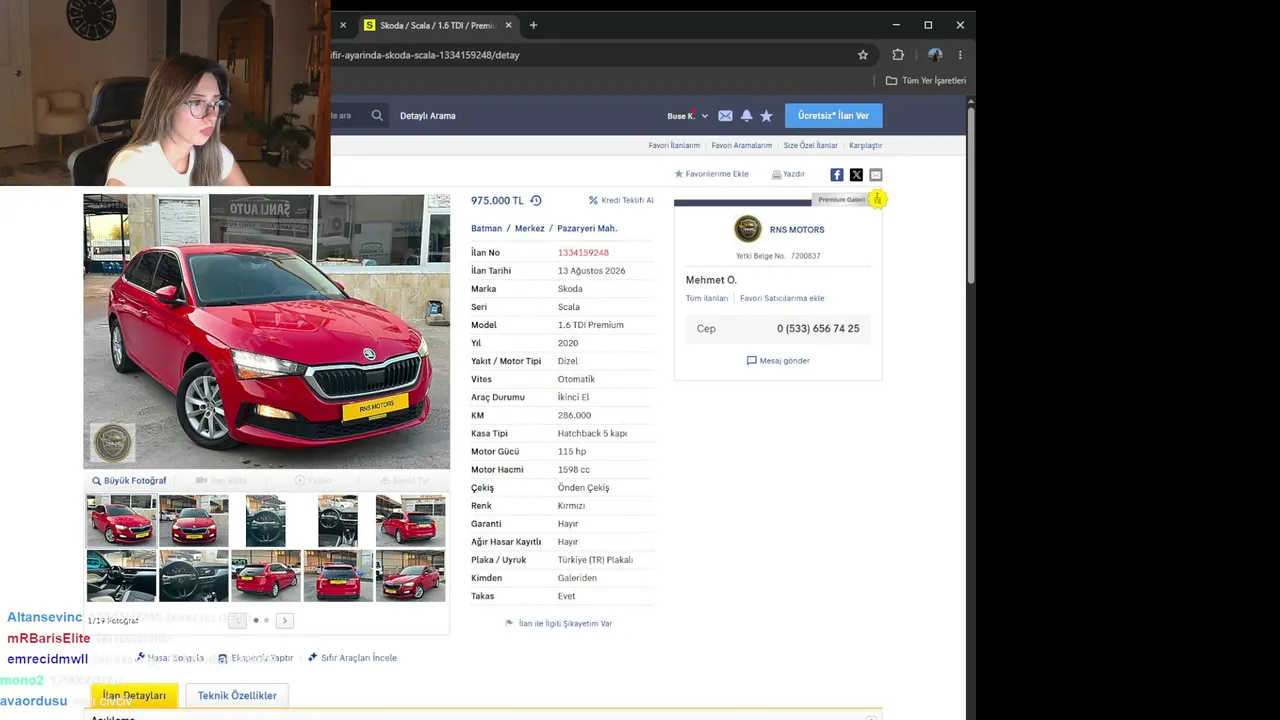The width and height of the screenshot is (1280, 720).
Task: Open the Chrome three-dot menu
Action: 960,55
